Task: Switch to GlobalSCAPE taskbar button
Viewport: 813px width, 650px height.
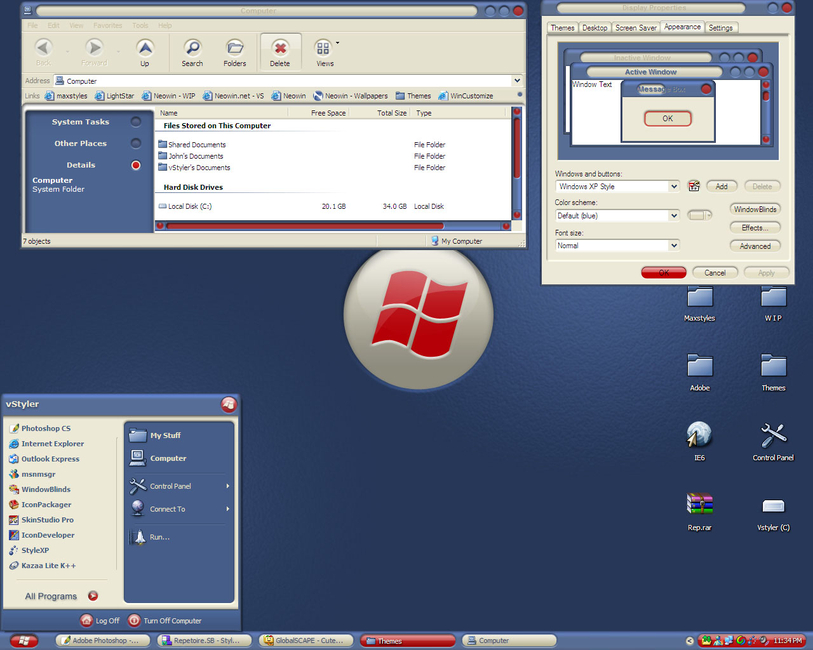Action: (x=306, y=641)
